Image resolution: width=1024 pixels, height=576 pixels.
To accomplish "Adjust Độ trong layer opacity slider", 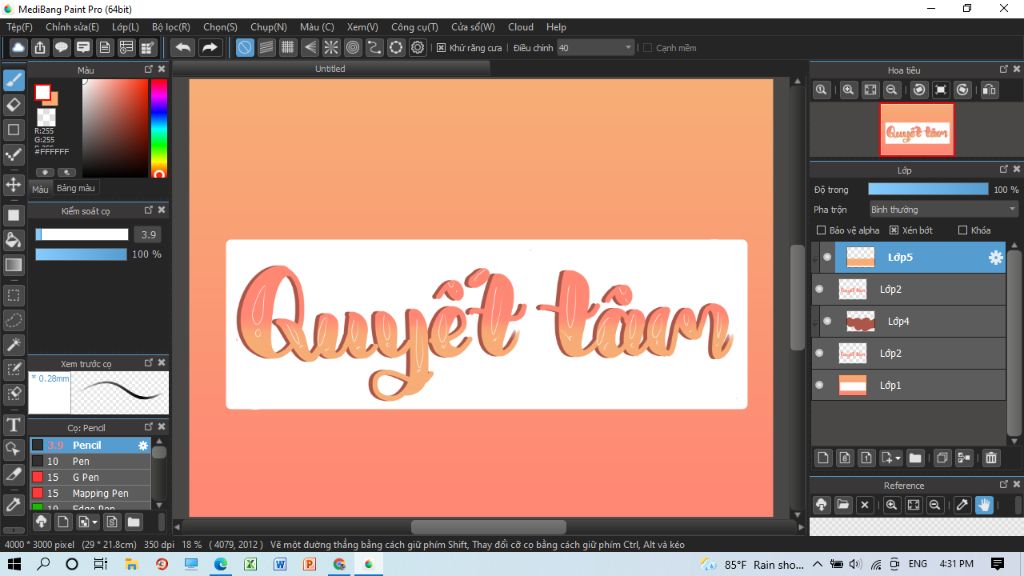I will [x=928, y=189].
